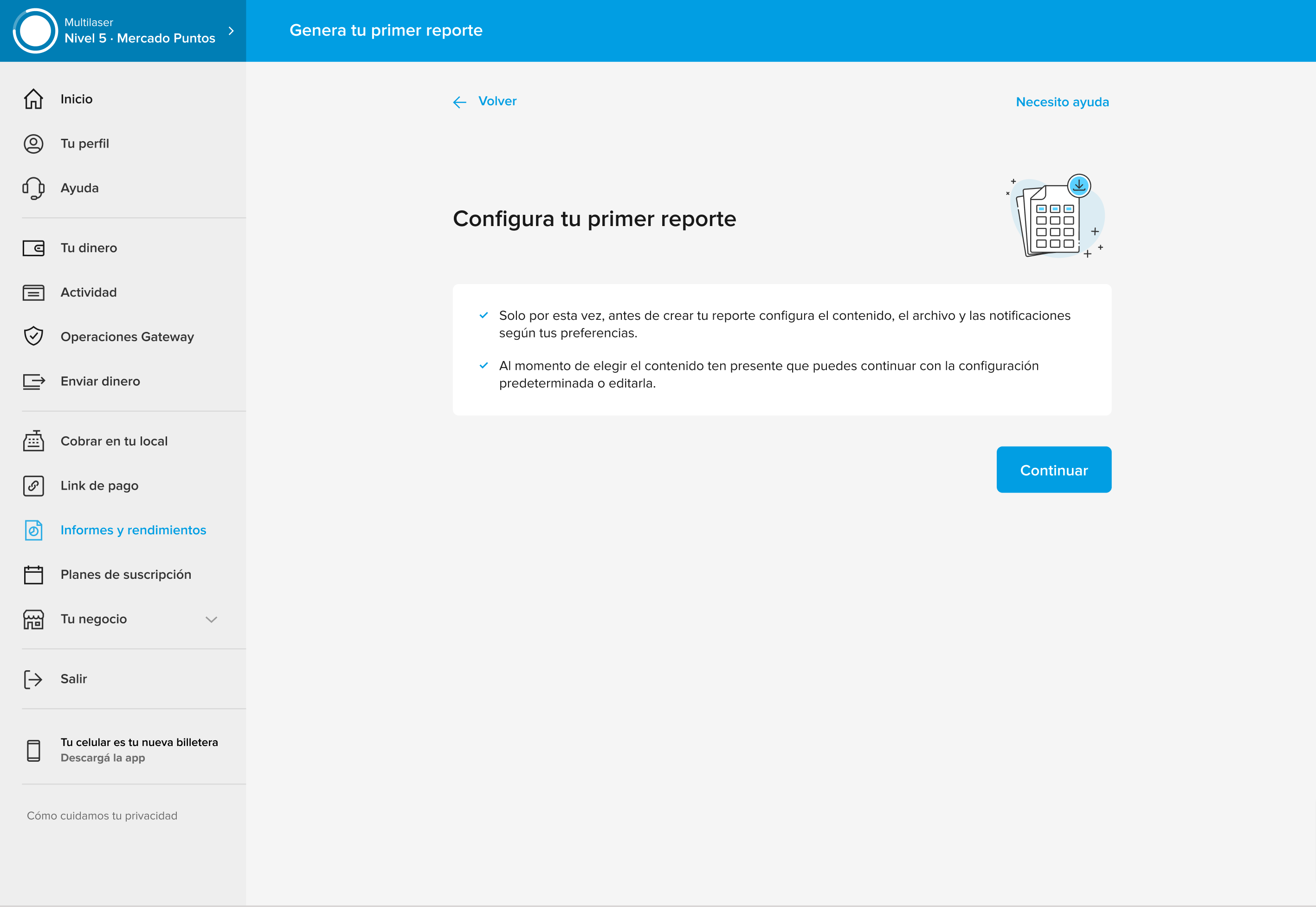Select Informes y rendimientos menu item
Screen dimensions: 1316x907
tap(133, 530)
